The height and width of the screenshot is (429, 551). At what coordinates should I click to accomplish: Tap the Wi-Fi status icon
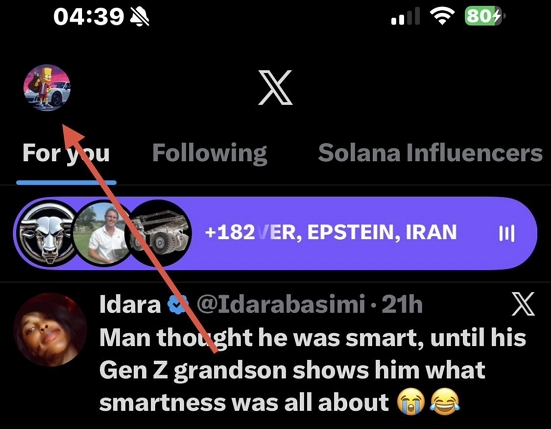tap(442, 16)
